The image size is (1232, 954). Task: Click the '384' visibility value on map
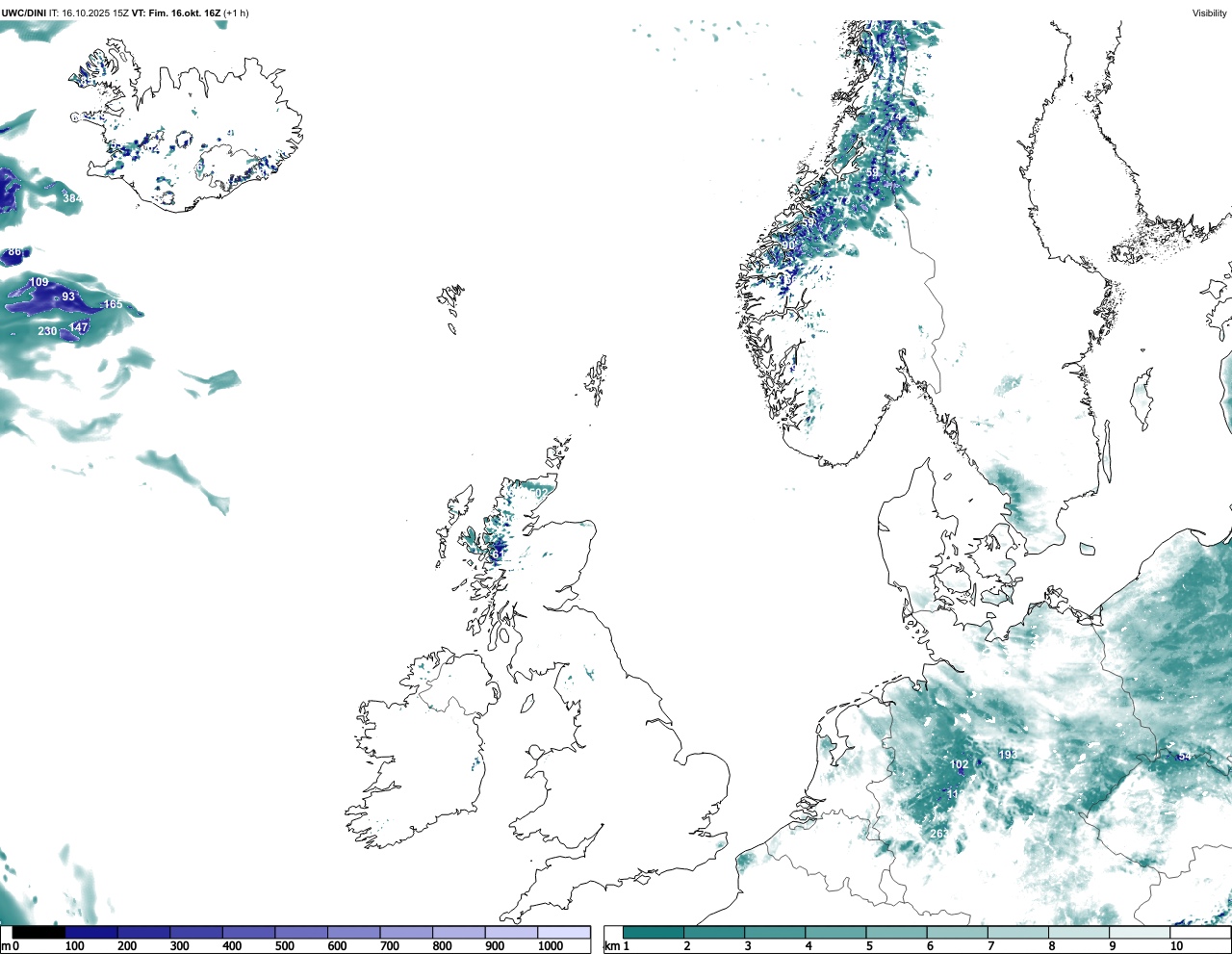coord(72,198)
